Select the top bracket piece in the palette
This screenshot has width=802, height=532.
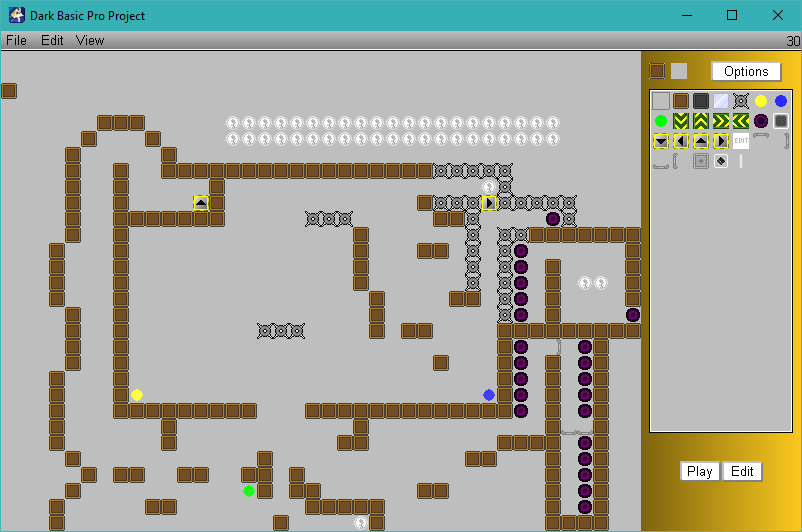point(761,136)
